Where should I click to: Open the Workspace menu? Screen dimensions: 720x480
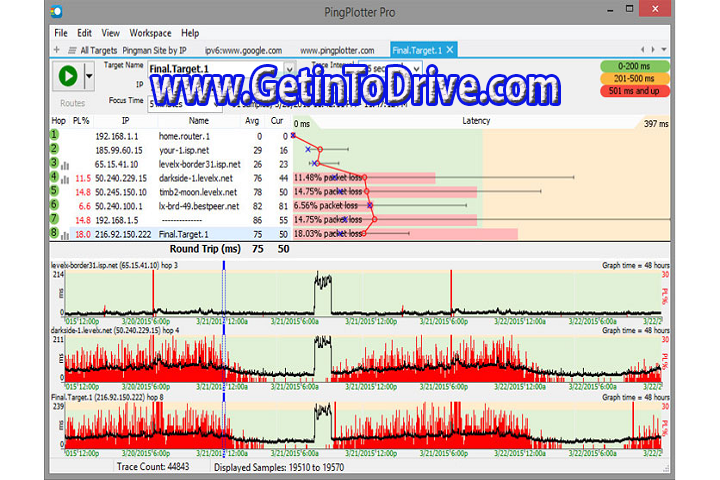tap(150, 33)
